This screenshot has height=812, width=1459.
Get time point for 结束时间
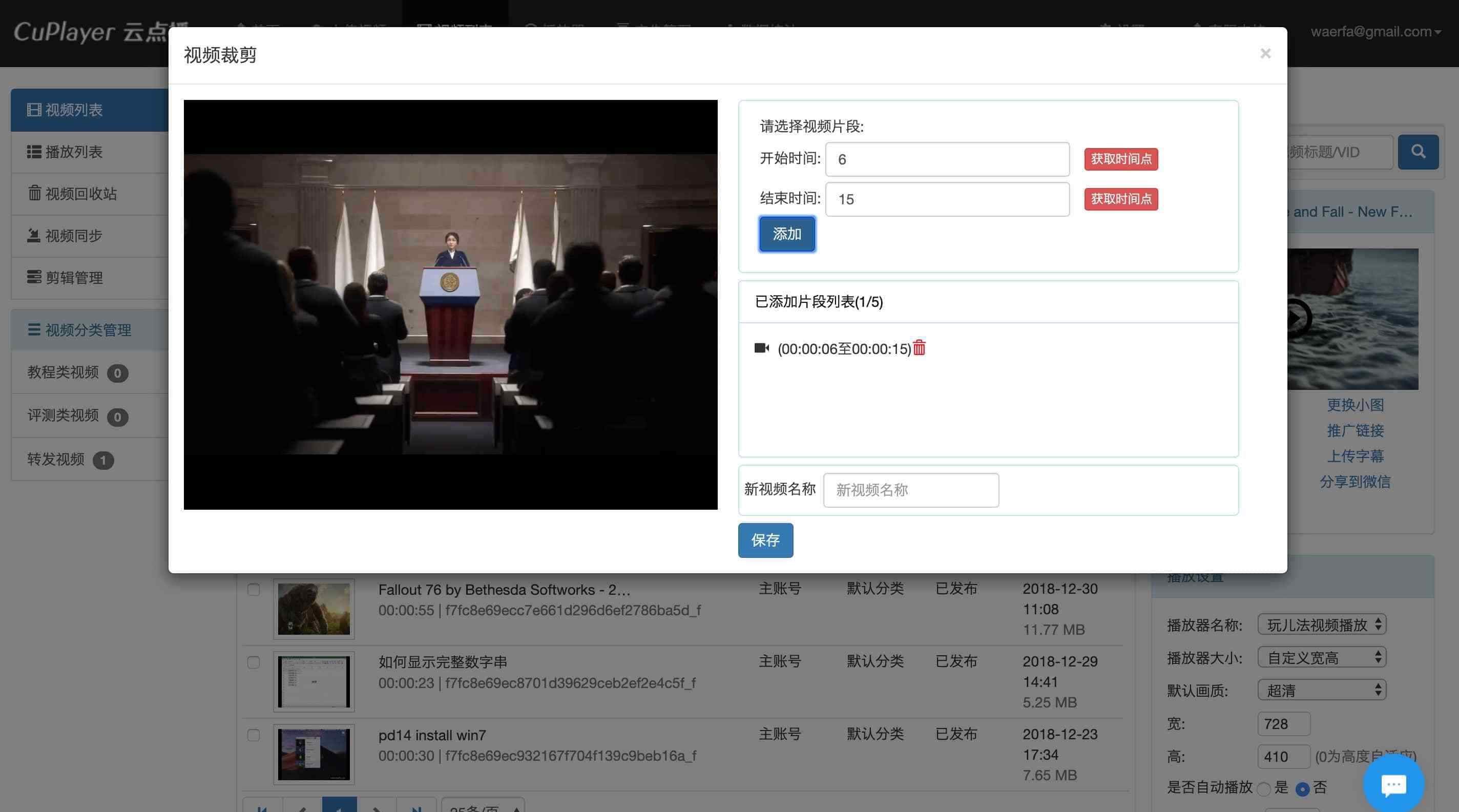pos(1121,199)
